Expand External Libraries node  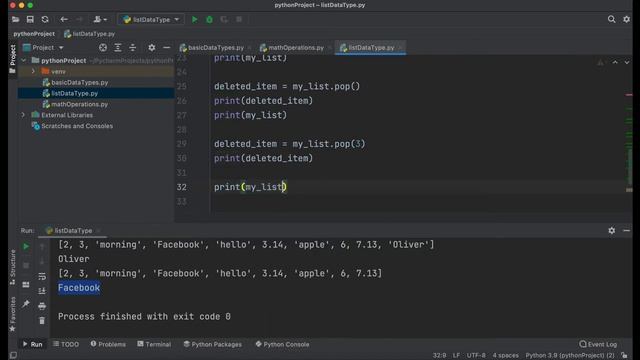click(x=23, y=115)
